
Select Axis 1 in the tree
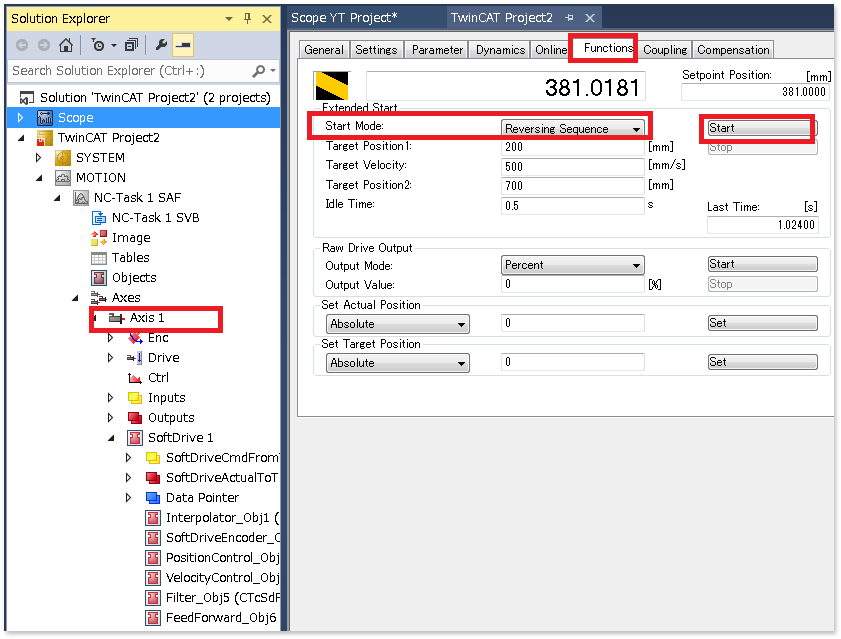coord(146,318)
